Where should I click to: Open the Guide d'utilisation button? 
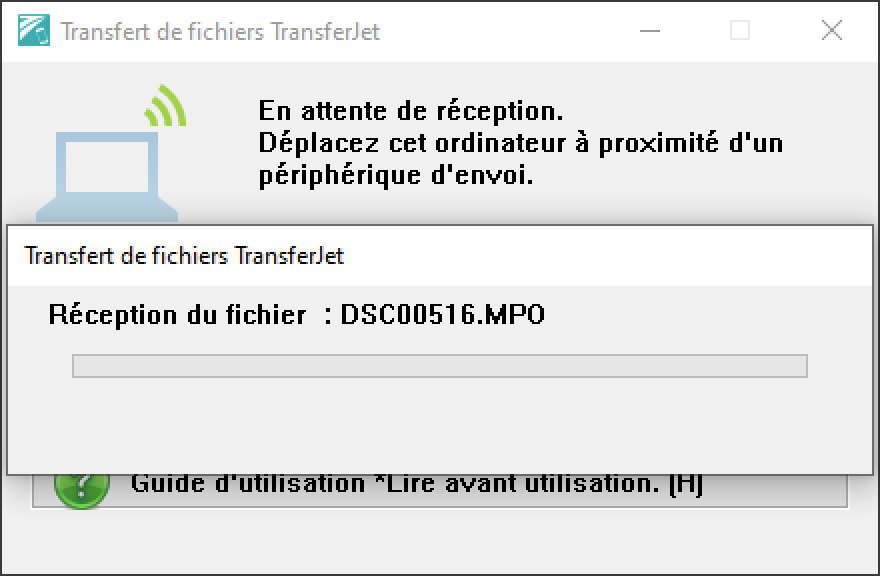coord(439,491)
